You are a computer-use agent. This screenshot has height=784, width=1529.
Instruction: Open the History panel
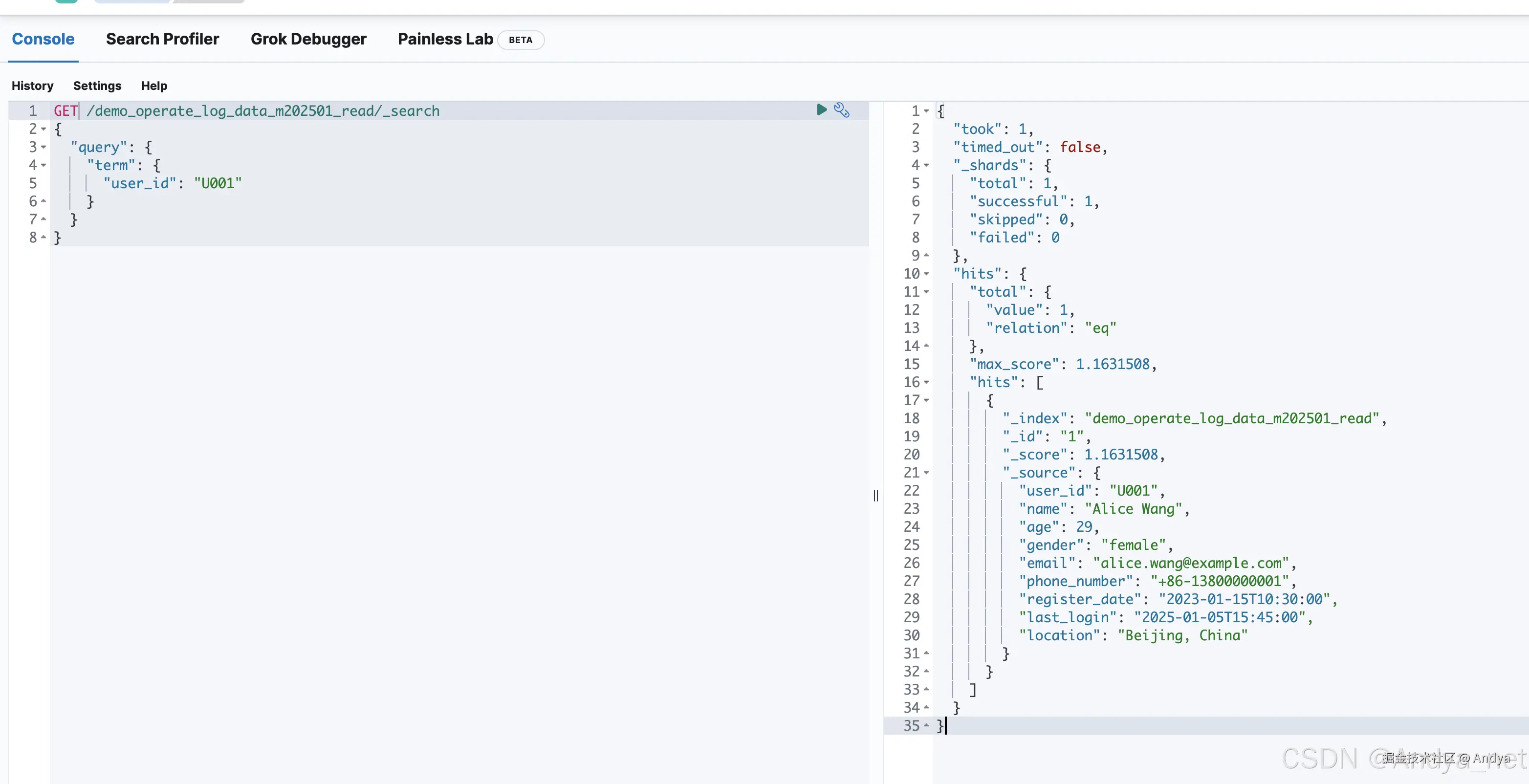click(33, 86)
